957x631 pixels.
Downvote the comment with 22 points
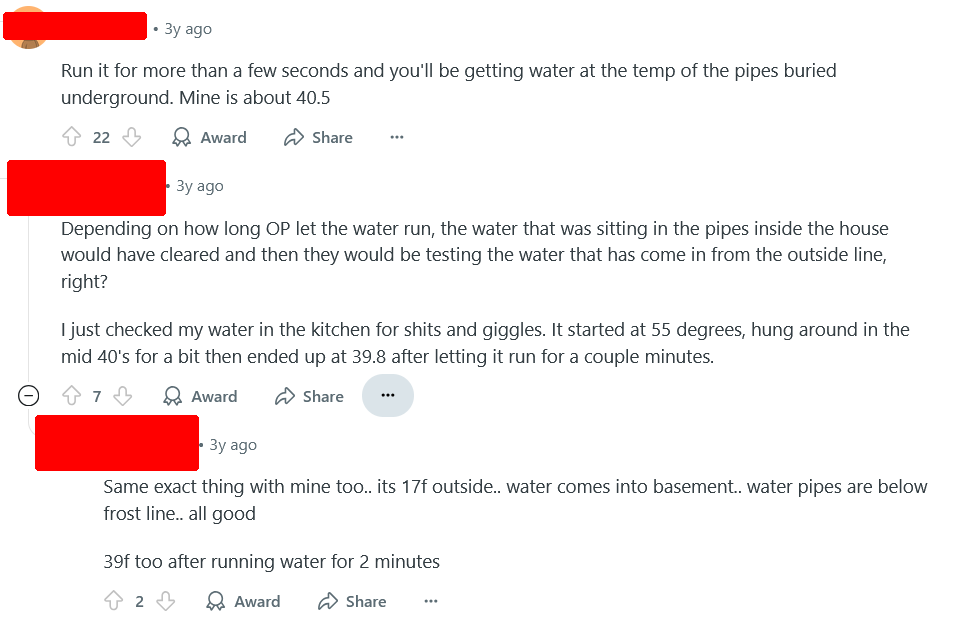coord(131,137)
